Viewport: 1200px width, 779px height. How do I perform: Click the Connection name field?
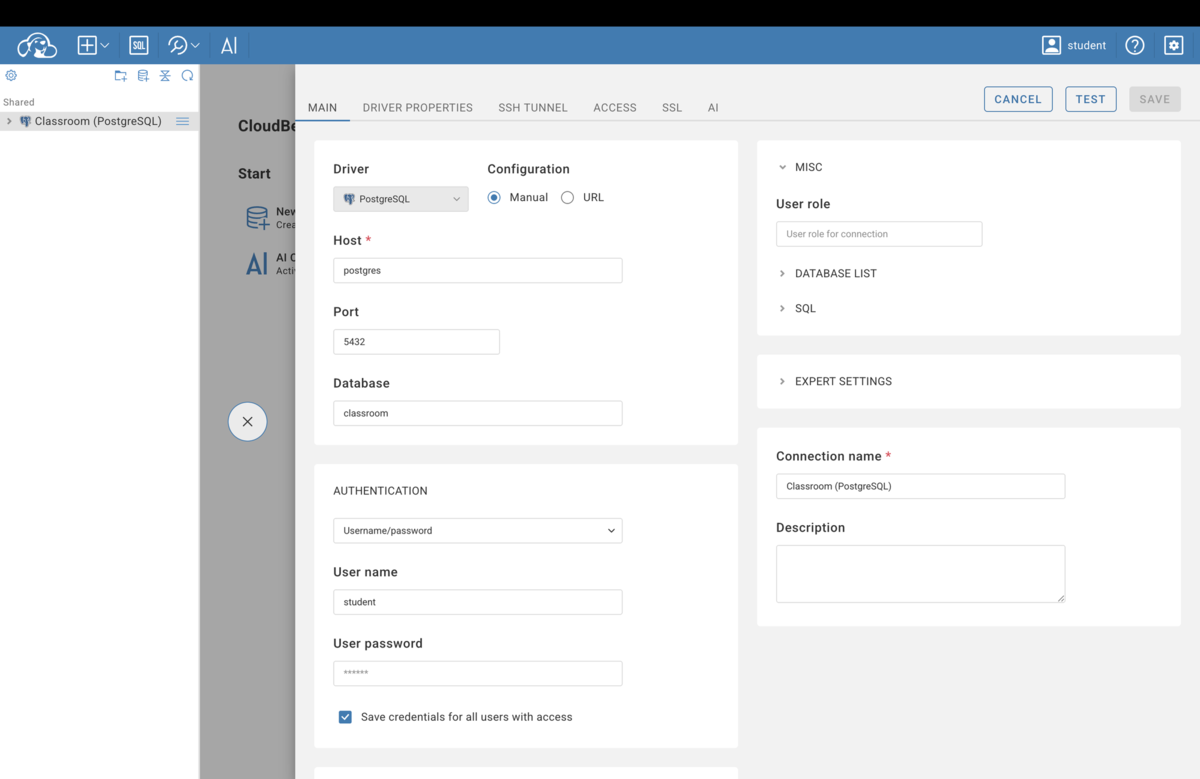click(x=920, y=486)
